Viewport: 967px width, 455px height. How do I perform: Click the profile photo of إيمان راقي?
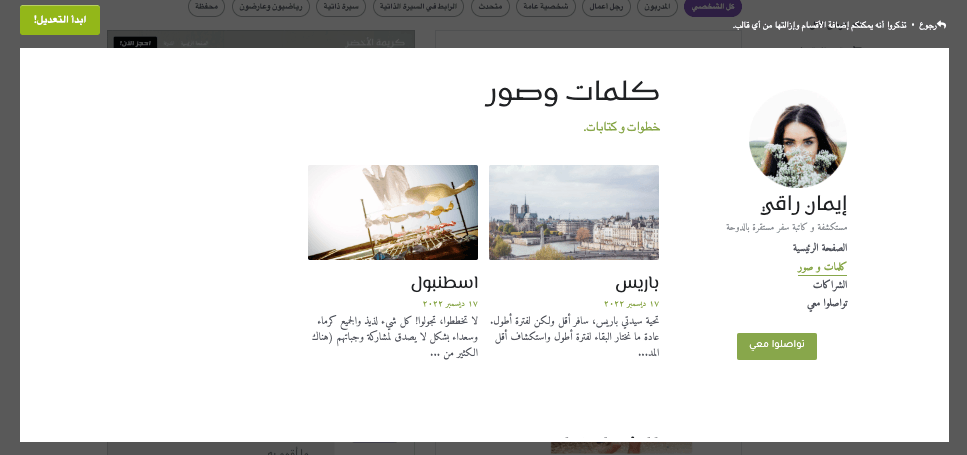click(798, 139)
